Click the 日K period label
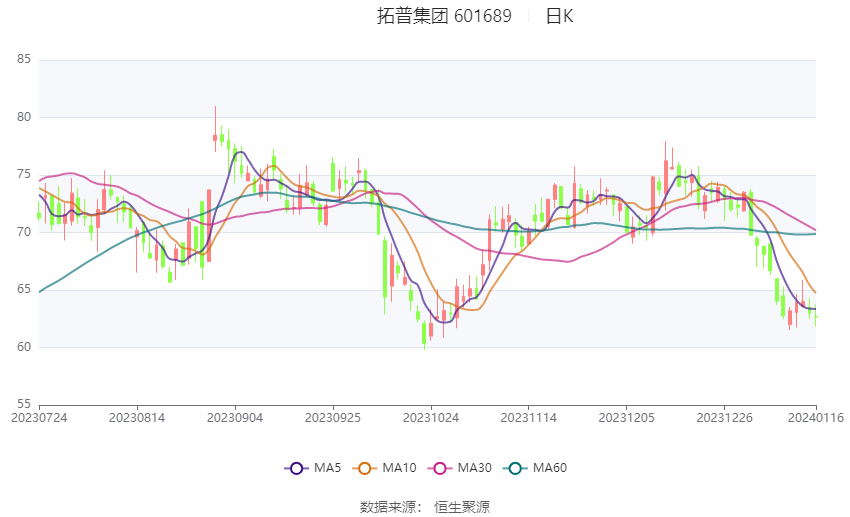Image resolution: width=850 pixels, height=517 pixels. pyautogui.click(x=559, y=16)
